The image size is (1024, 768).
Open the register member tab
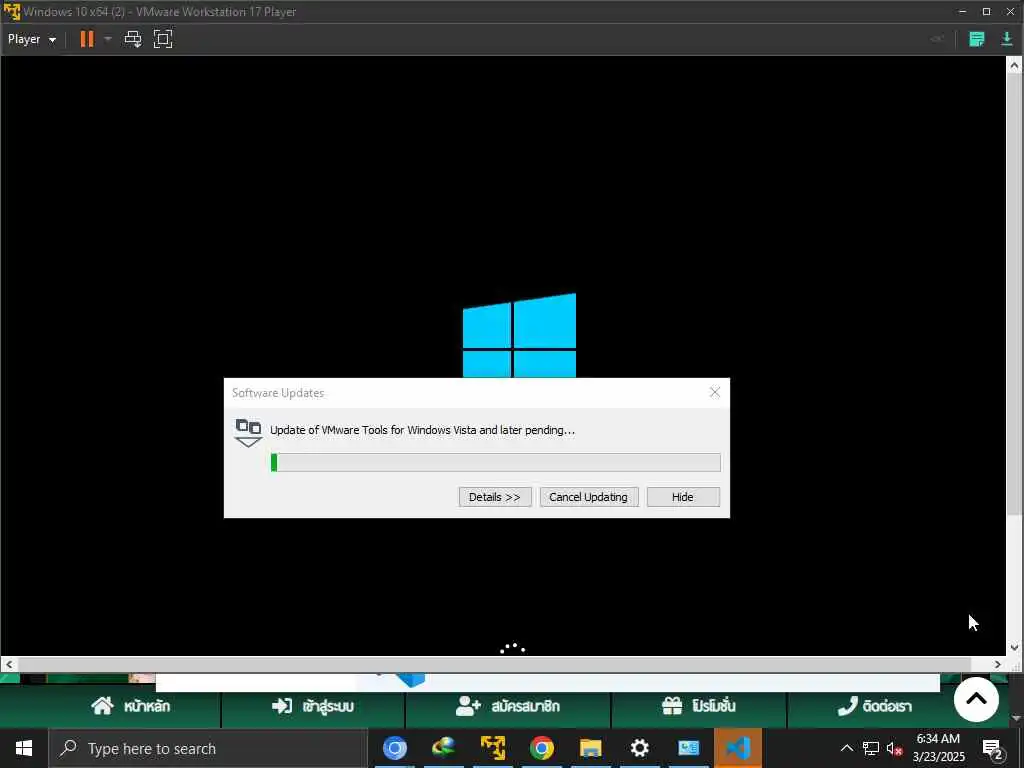[507, 706]
